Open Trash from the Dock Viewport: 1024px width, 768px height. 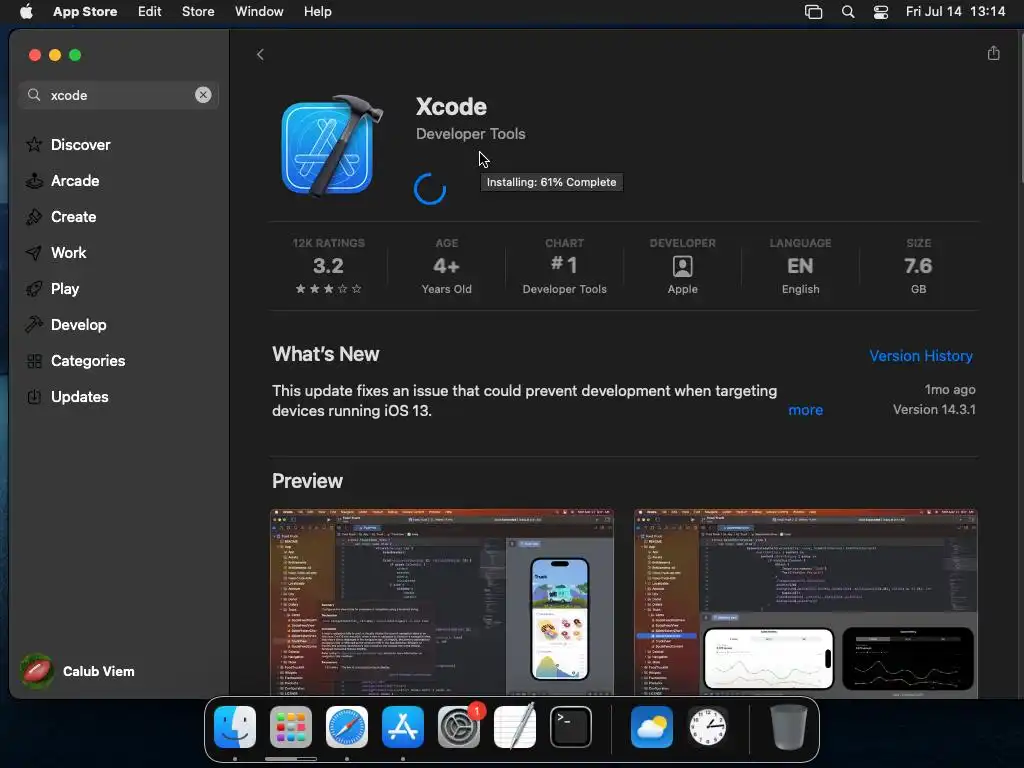(x=788, y=727)
